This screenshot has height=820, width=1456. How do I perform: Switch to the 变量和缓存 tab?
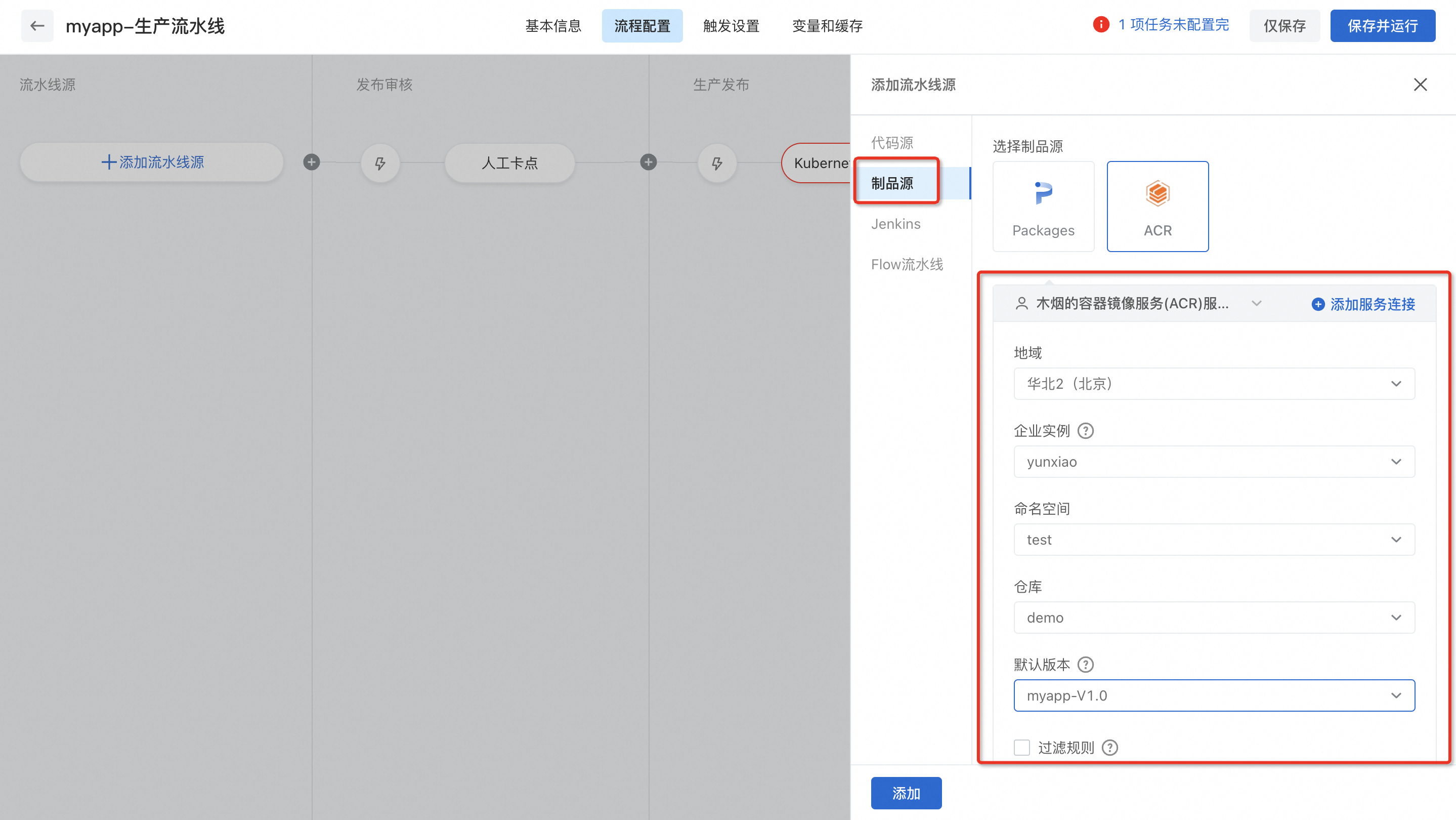827,25
